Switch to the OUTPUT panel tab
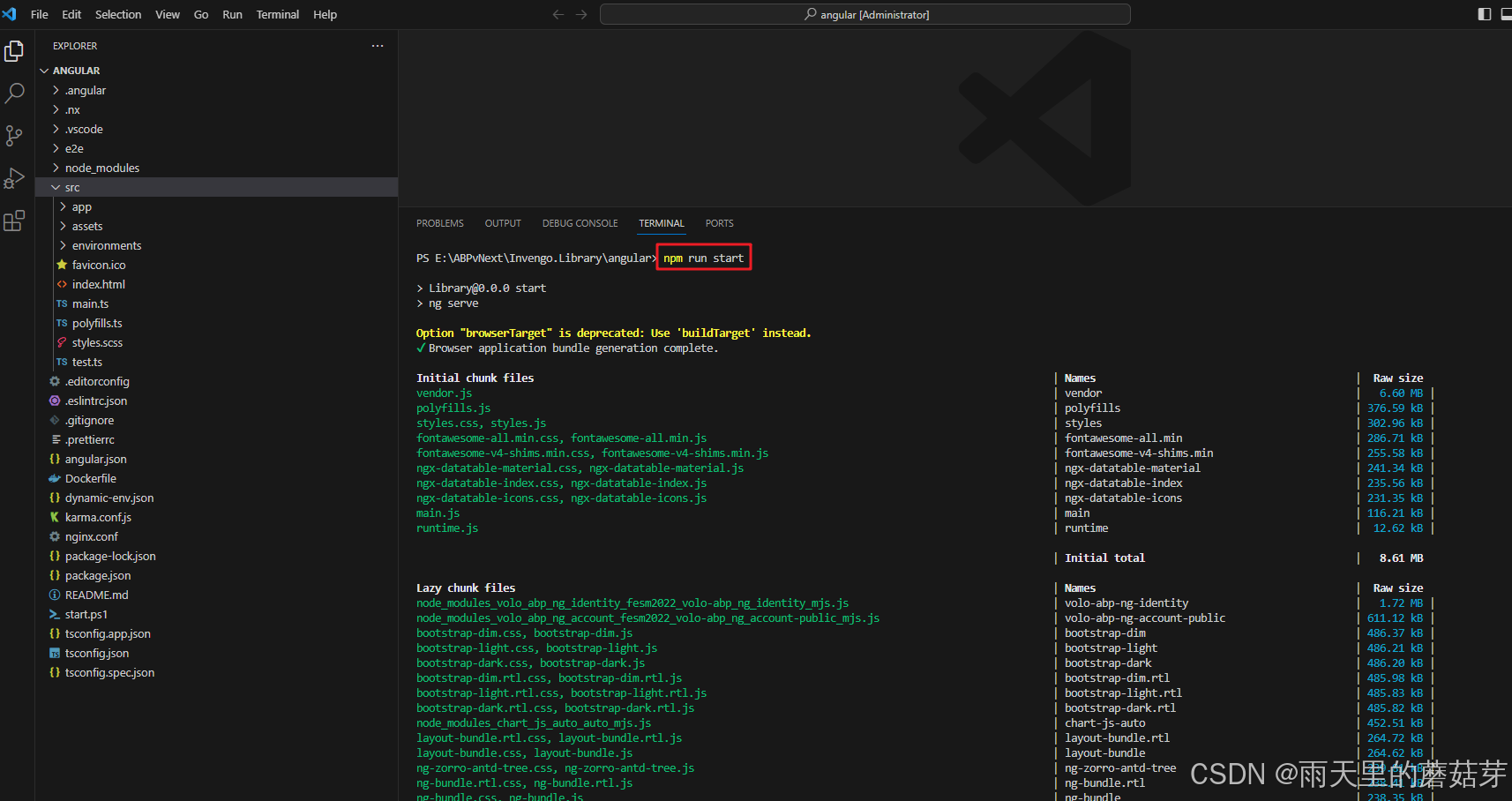 click(503, 223)
